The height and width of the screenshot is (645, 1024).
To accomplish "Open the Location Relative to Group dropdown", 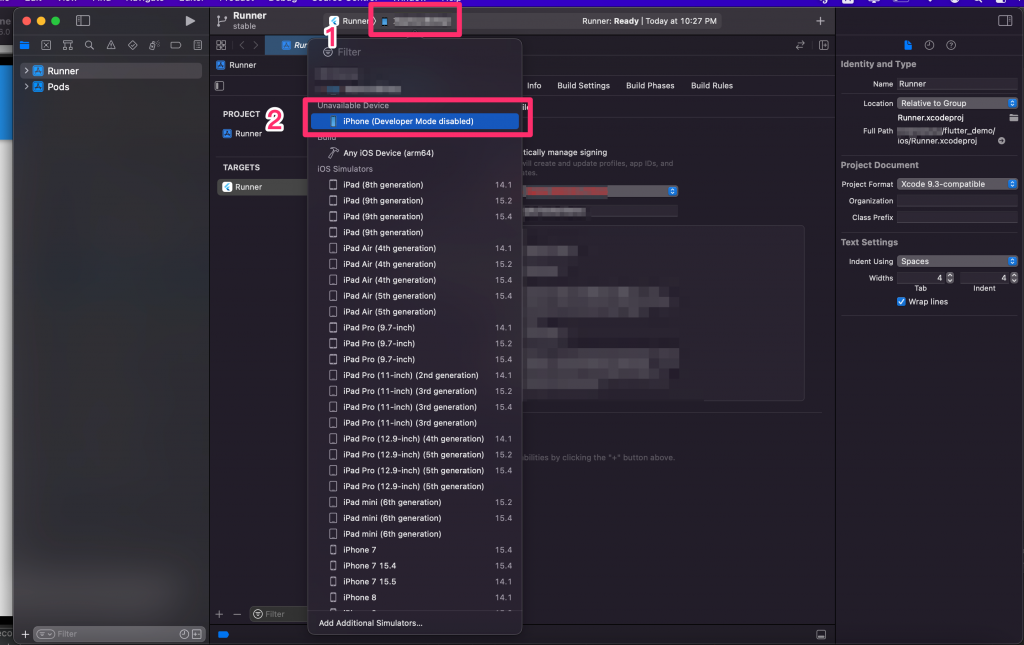I will click(x=957, y=103).
